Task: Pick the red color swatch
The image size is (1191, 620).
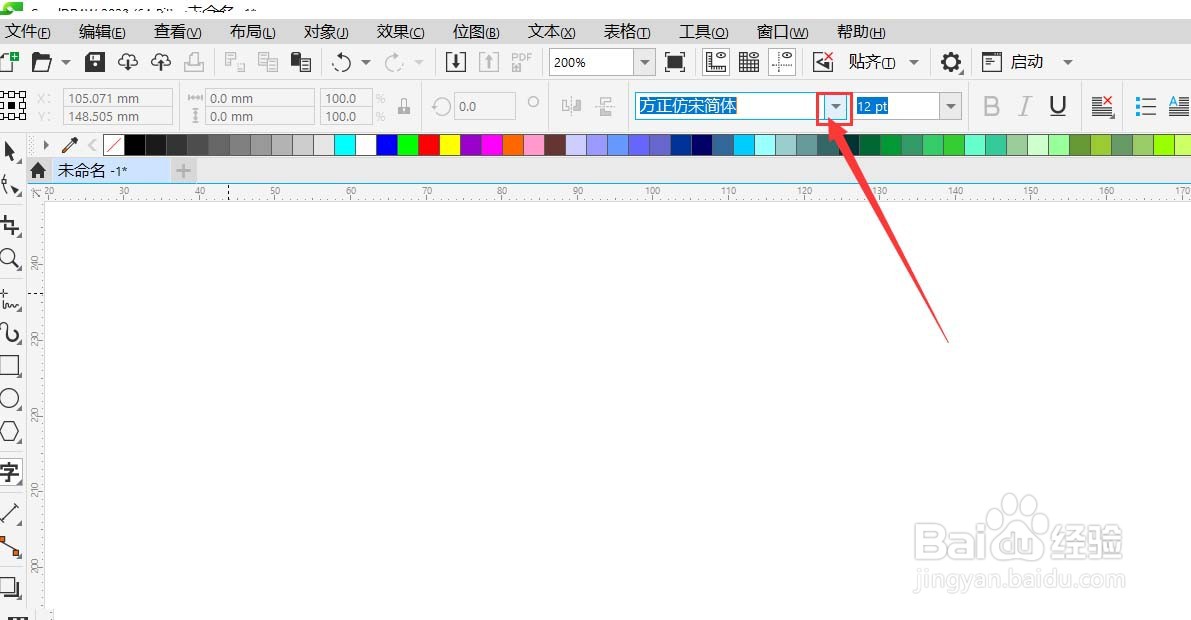Action: coord(428,144)
